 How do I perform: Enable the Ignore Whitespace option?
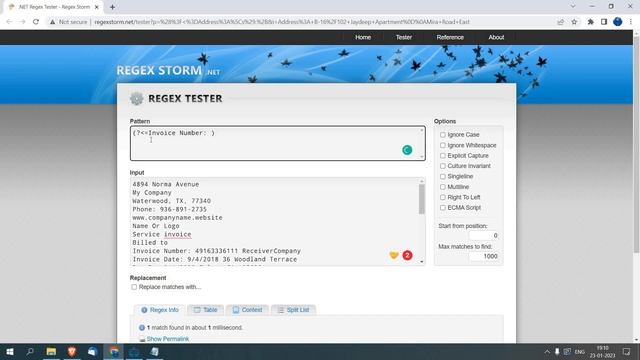coord(443,145)
